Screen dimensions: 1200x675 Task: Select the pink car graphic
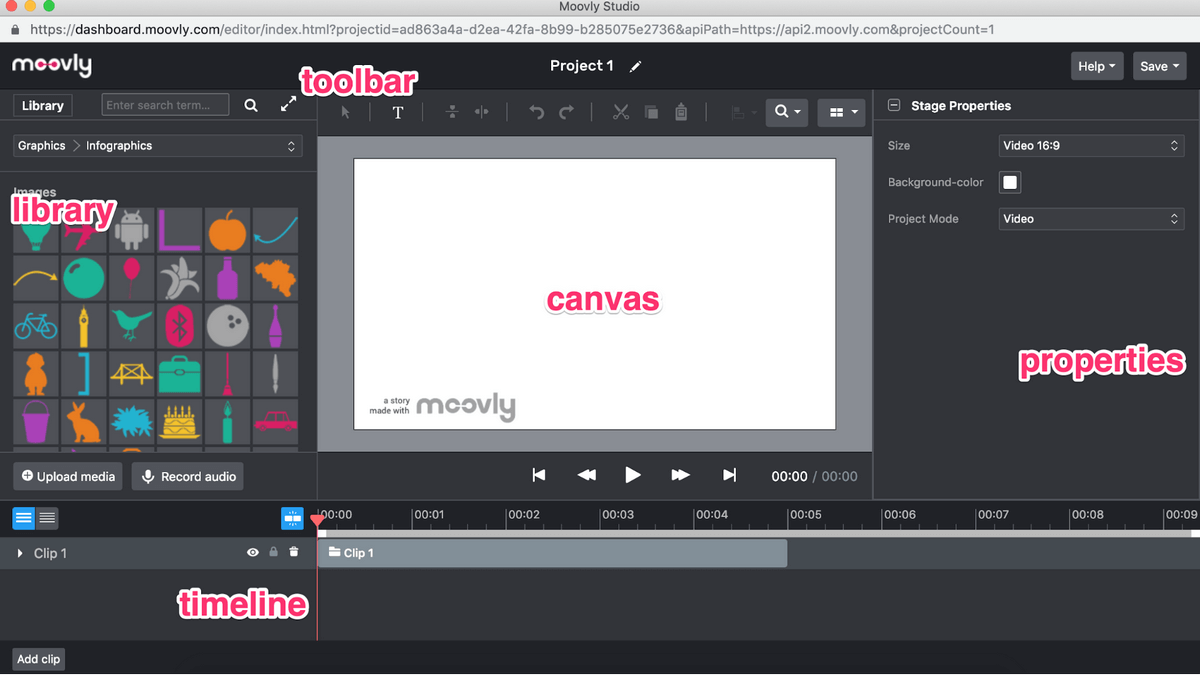[275, 421]
